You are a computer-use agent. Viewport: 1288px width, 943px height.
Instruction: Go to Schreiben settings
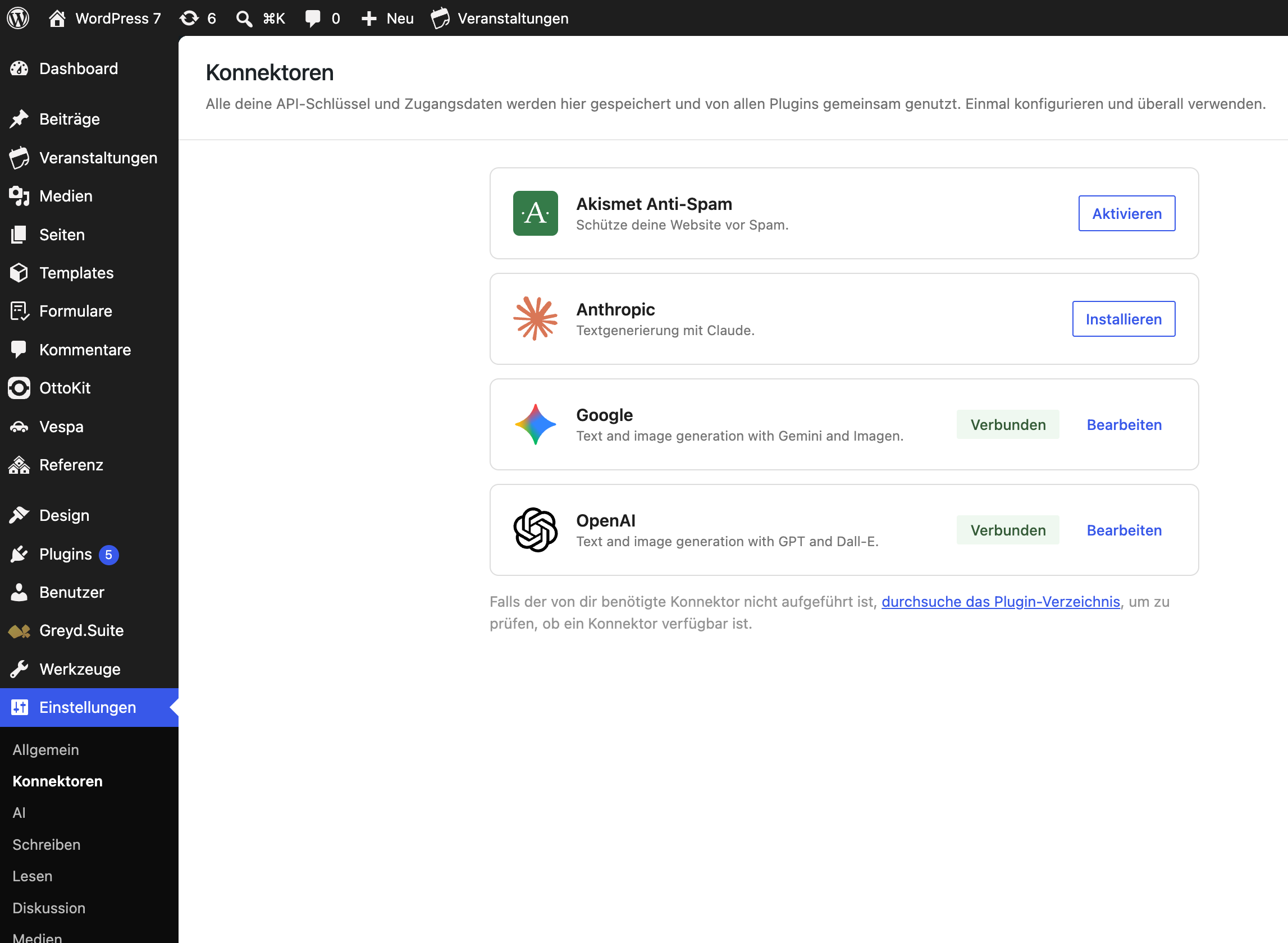tap(46, 844)
